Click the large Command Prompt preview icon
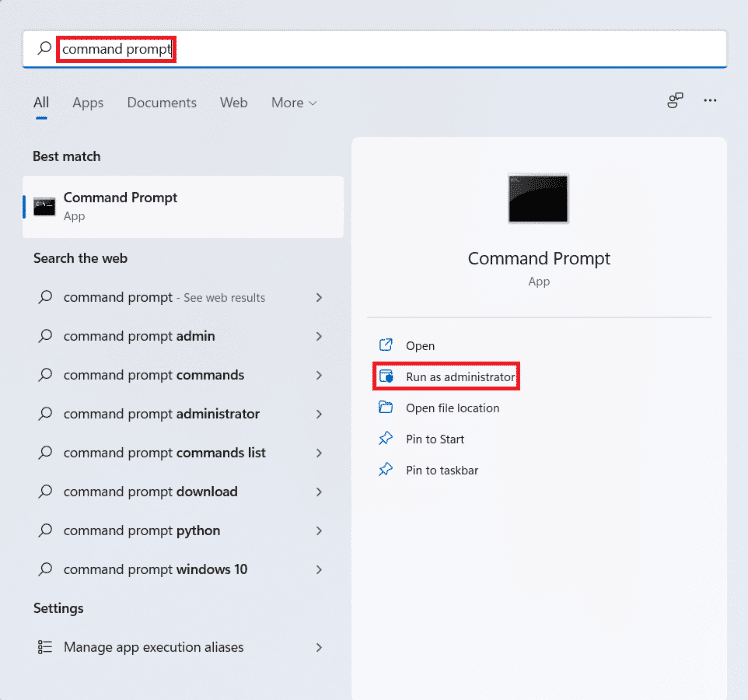 tap(538, 199)
